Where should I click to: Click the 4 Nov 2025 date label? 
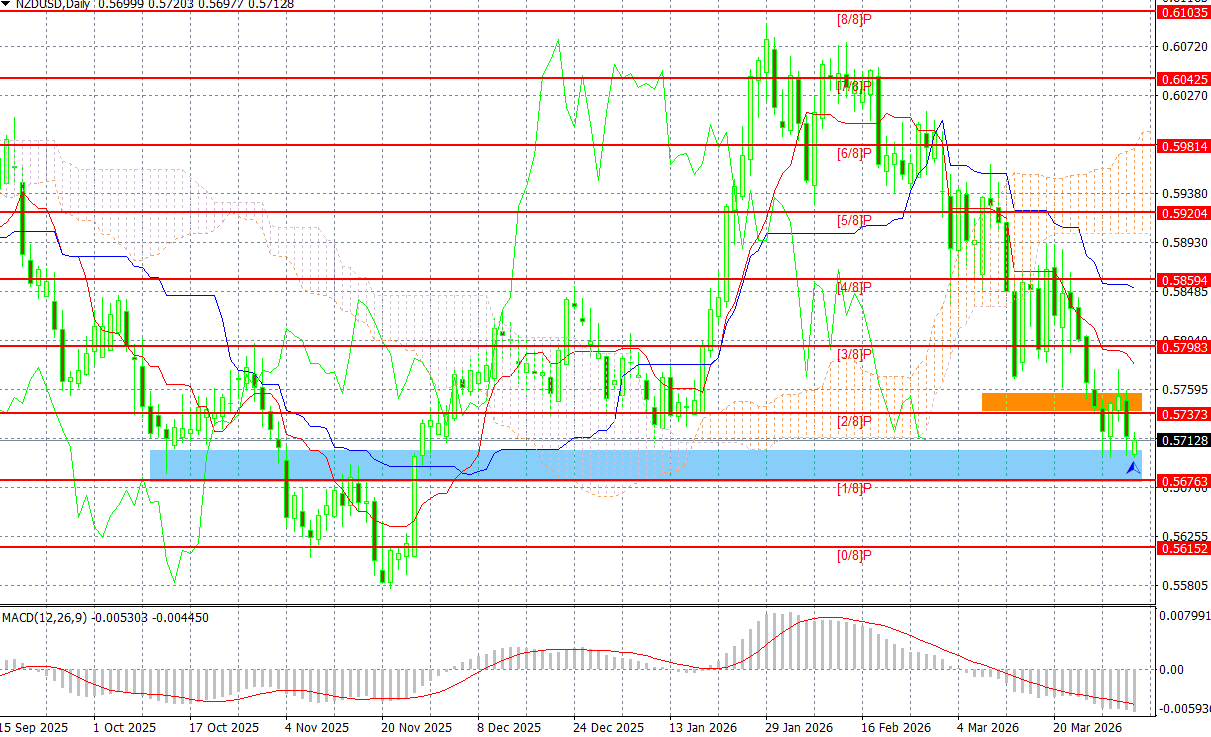tap(317, 727)
